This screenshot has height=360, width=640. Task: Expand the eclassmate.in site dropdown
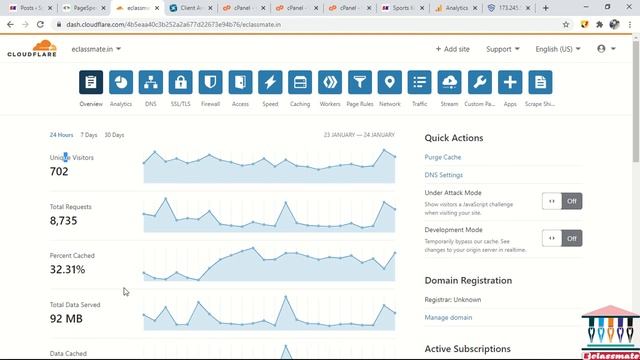(x=96, y=49)
